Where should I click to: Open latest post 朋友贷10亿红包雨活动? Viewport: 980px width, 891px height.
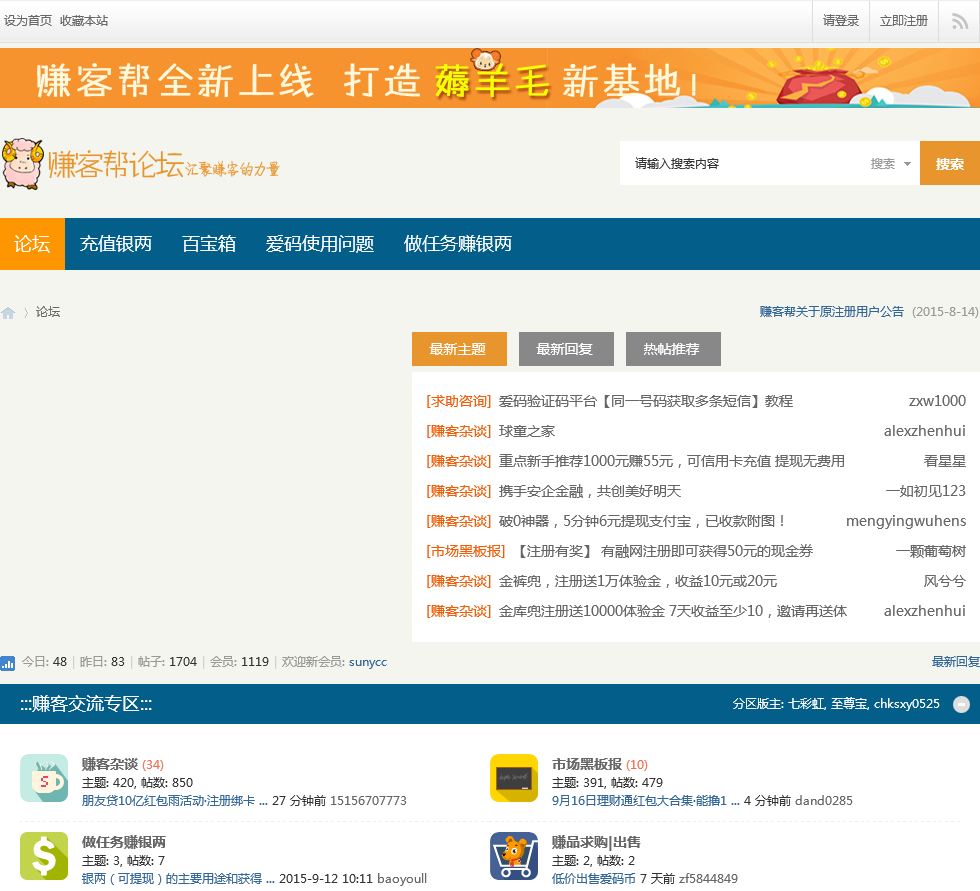coord(174,800)
